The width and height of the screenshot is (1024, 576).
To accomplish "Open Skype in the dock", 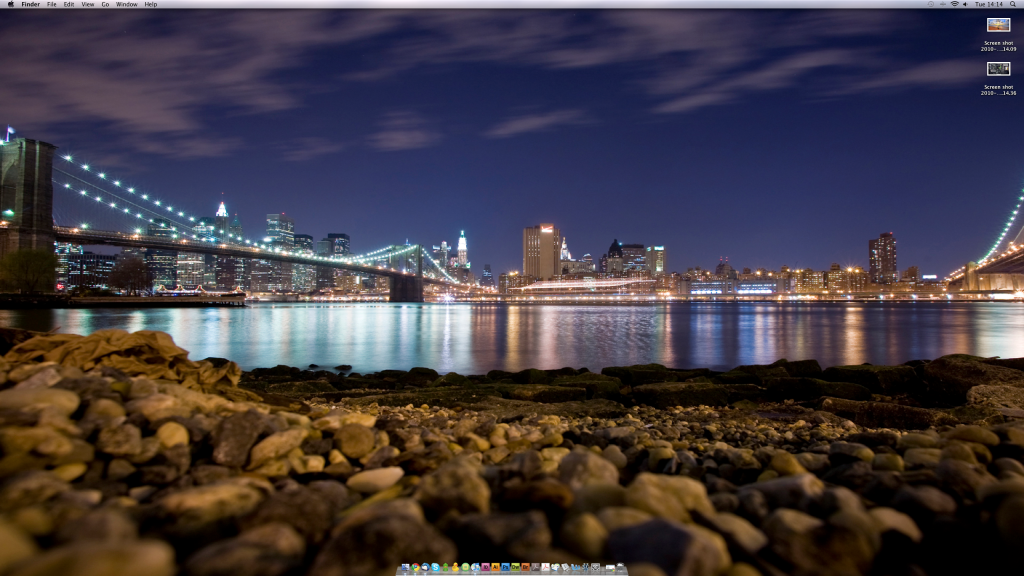I will pos(435,567).
